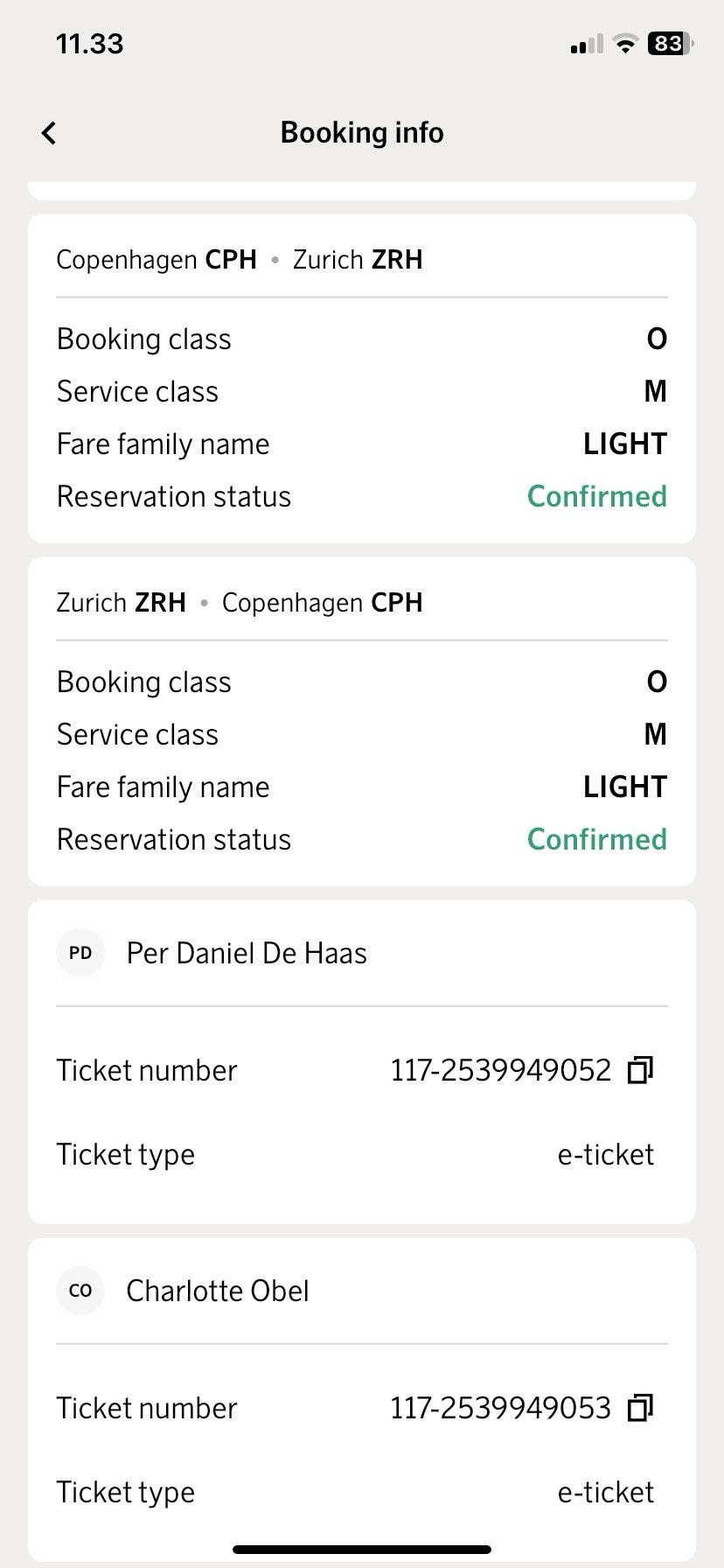Tap passenger name Per Daniel De Haas
The height and width of the screenshot is (1568, 724).
coord(247,953)
